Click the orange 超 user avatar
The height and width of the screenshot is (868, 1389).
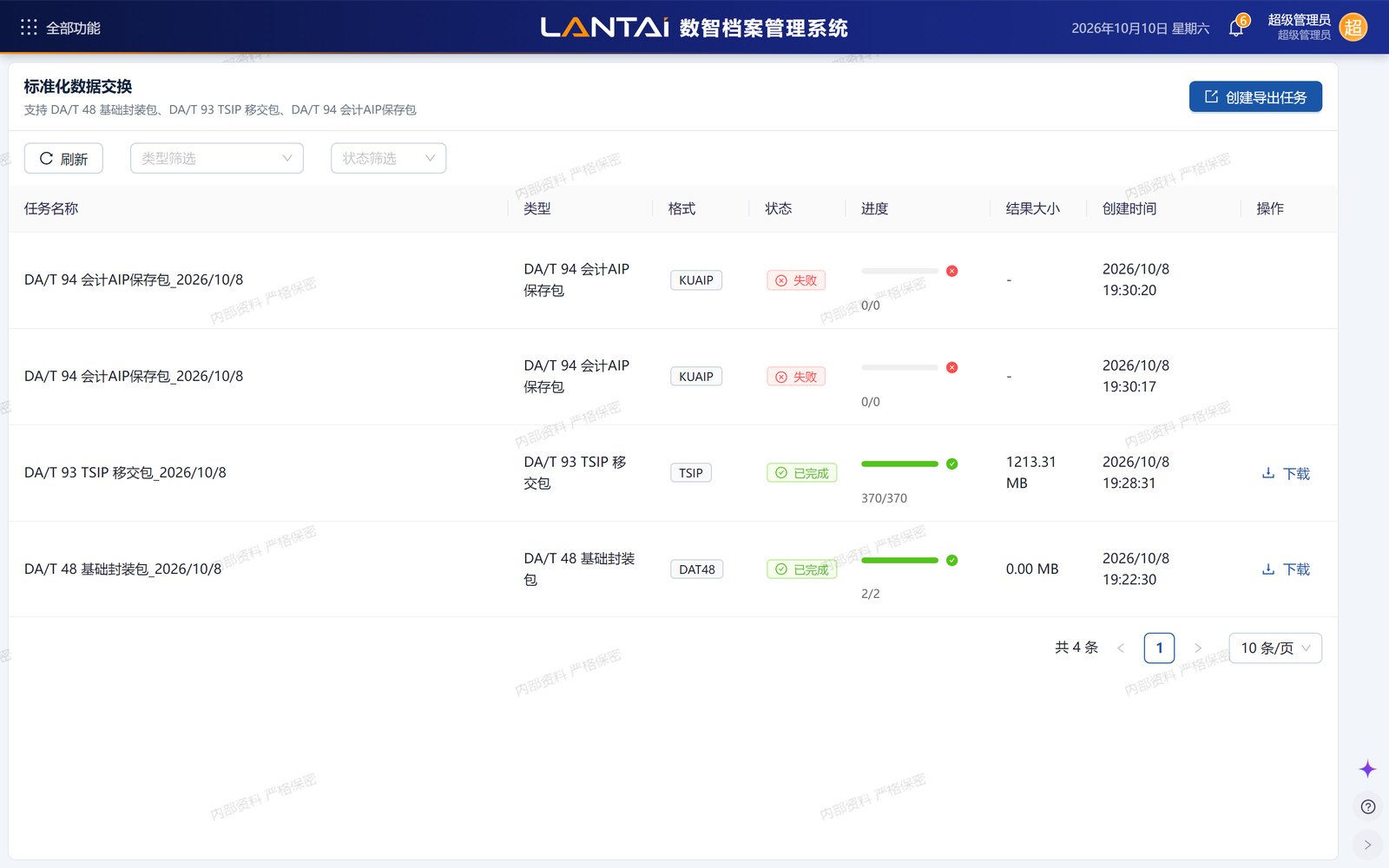[x=1353, y=28]
